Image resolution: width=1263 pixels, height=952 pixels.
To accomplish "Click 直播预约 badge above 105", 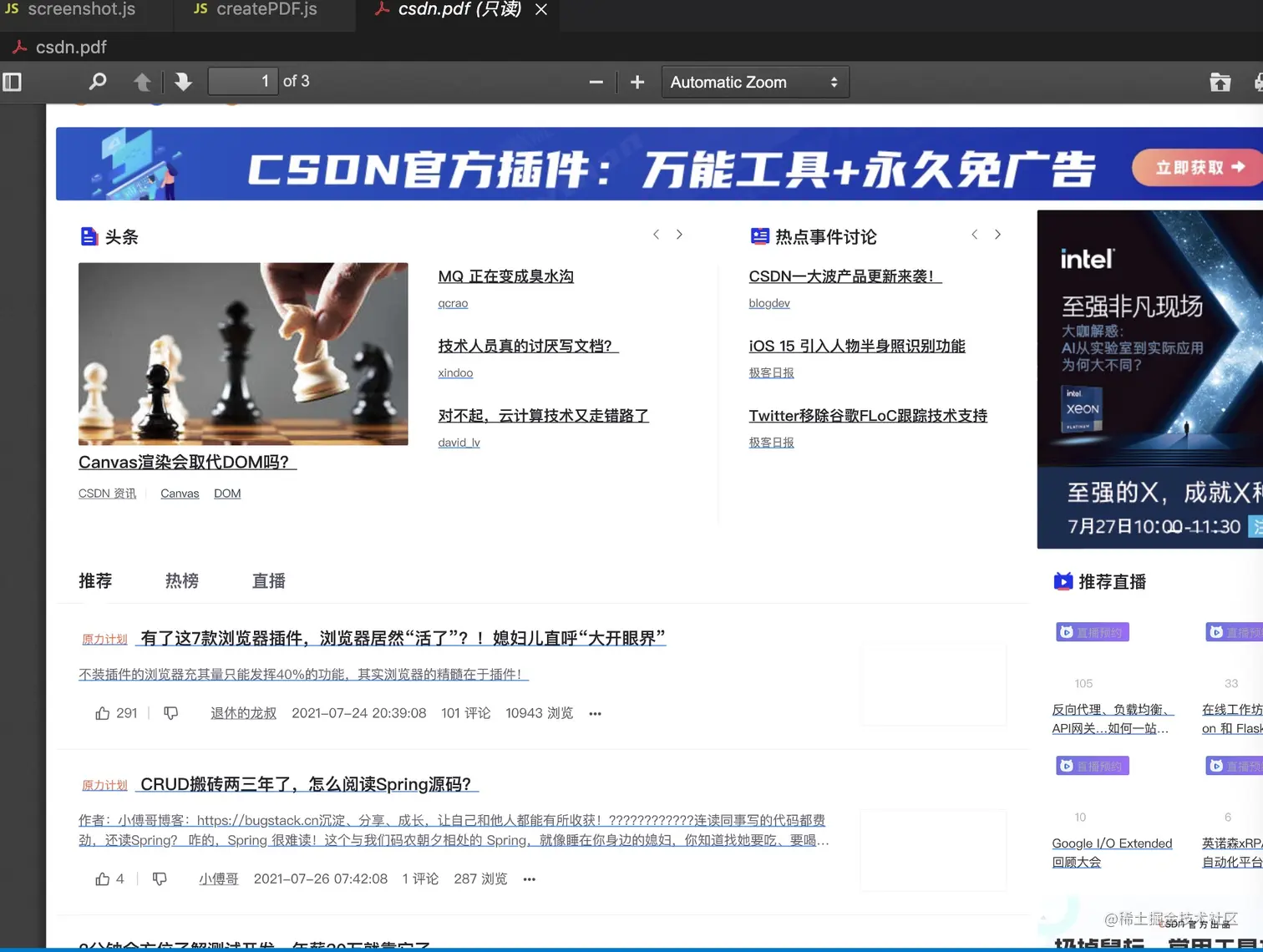I will [x=1093, y=632].
